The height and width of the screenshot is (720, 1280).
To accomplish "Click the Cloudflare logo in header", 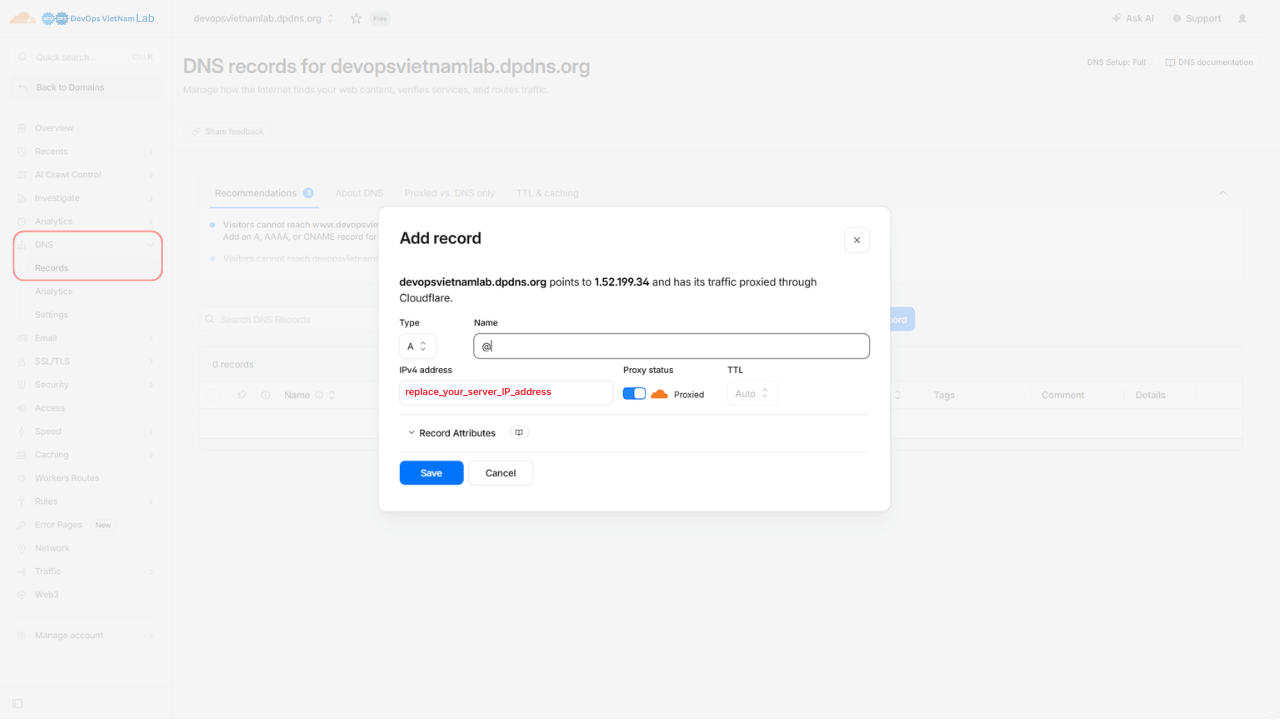I will tap(22, 18).
